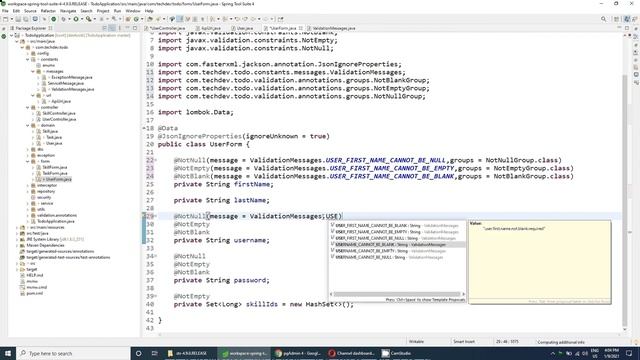Click the Debug toolbar icon

pyautogui.click(x=63, y=19)
